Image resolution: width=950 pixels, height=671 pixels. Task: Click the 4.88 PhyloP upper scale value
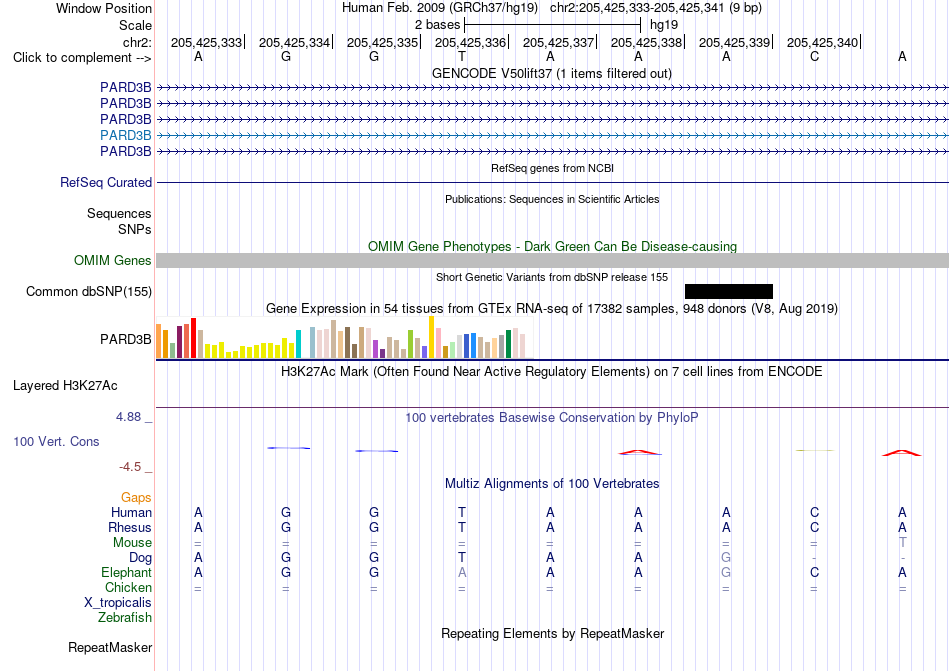click(128, 417)
